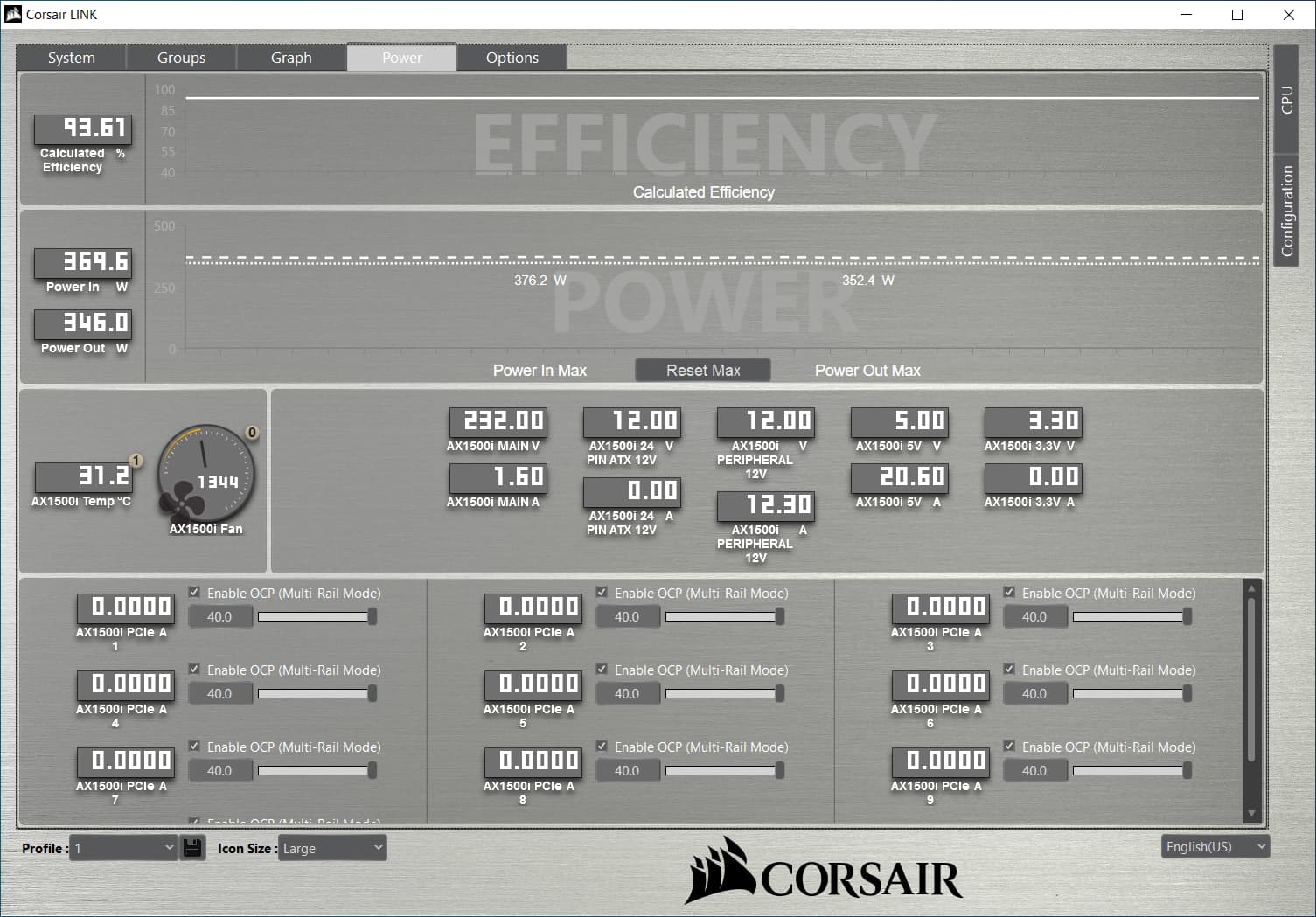The height and width of the screenshot is (917, 1316).
Task: Open the English(US) language dropdown
Action: tap(1215, 846)
